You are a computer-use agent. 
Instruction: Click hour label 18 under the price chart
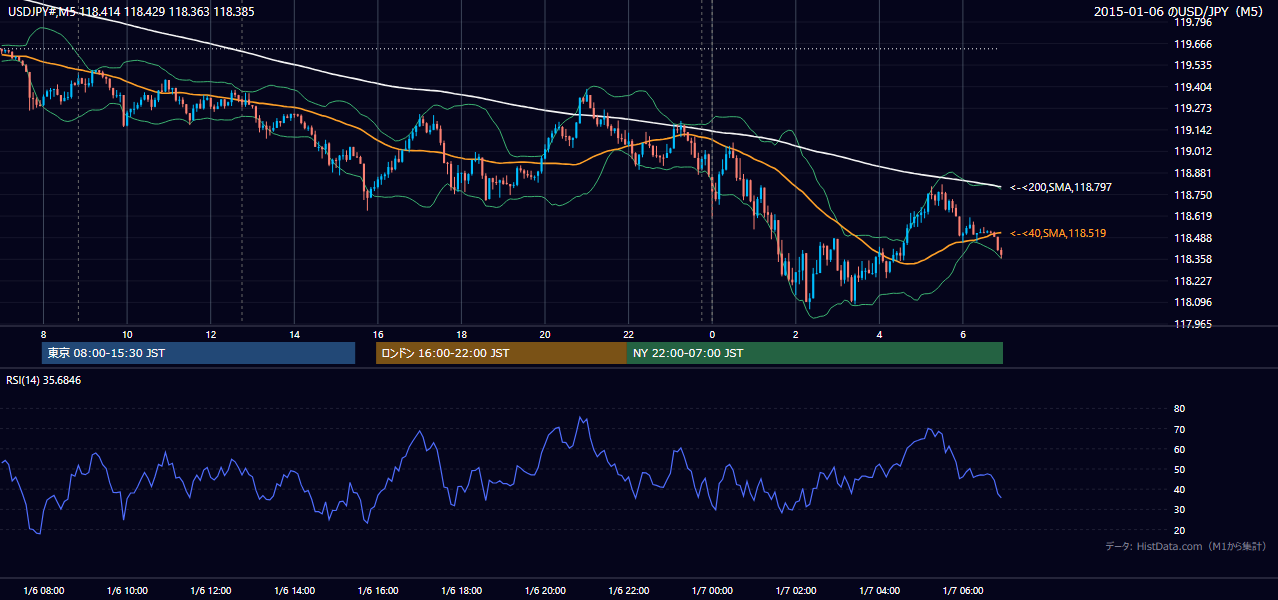[x=461, y=334]
